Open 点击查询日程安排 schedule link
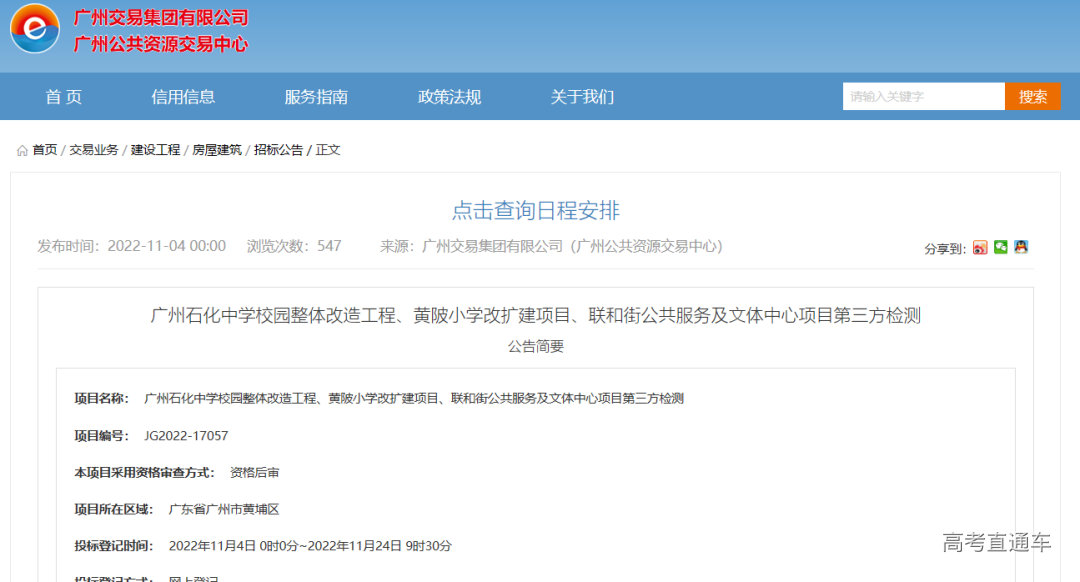The width and height of the screenshot is (1080, 582). [540, 212]
